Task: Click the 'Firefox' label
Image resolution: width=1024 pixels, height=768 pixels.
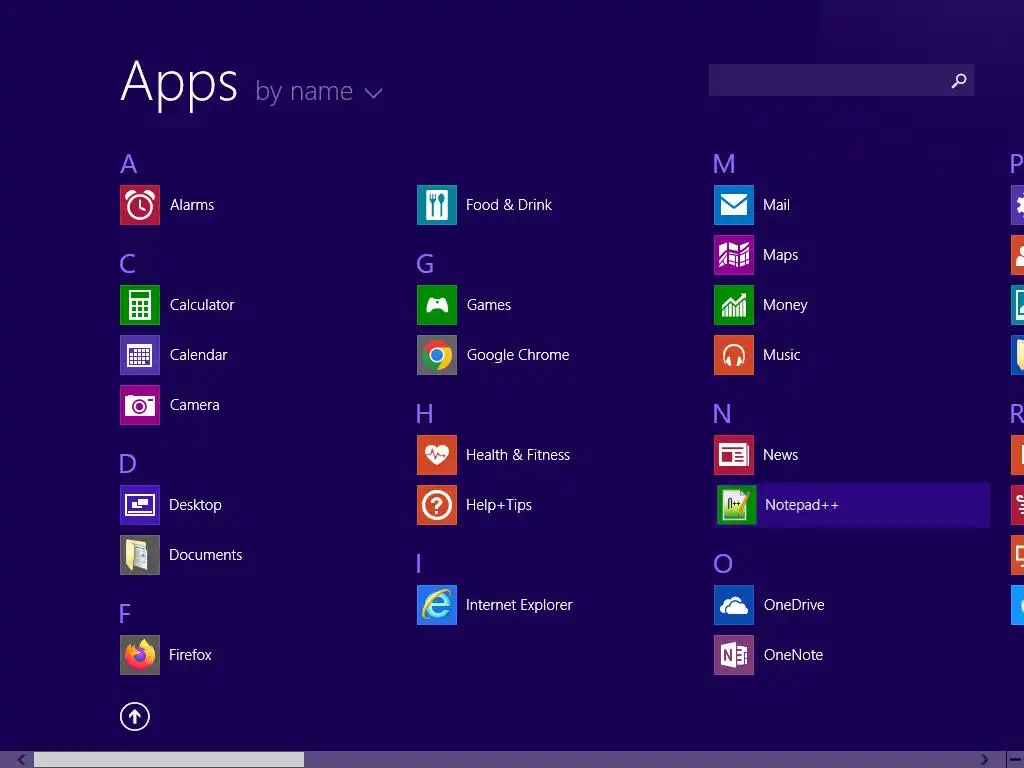Action: [x=190, y=655]
